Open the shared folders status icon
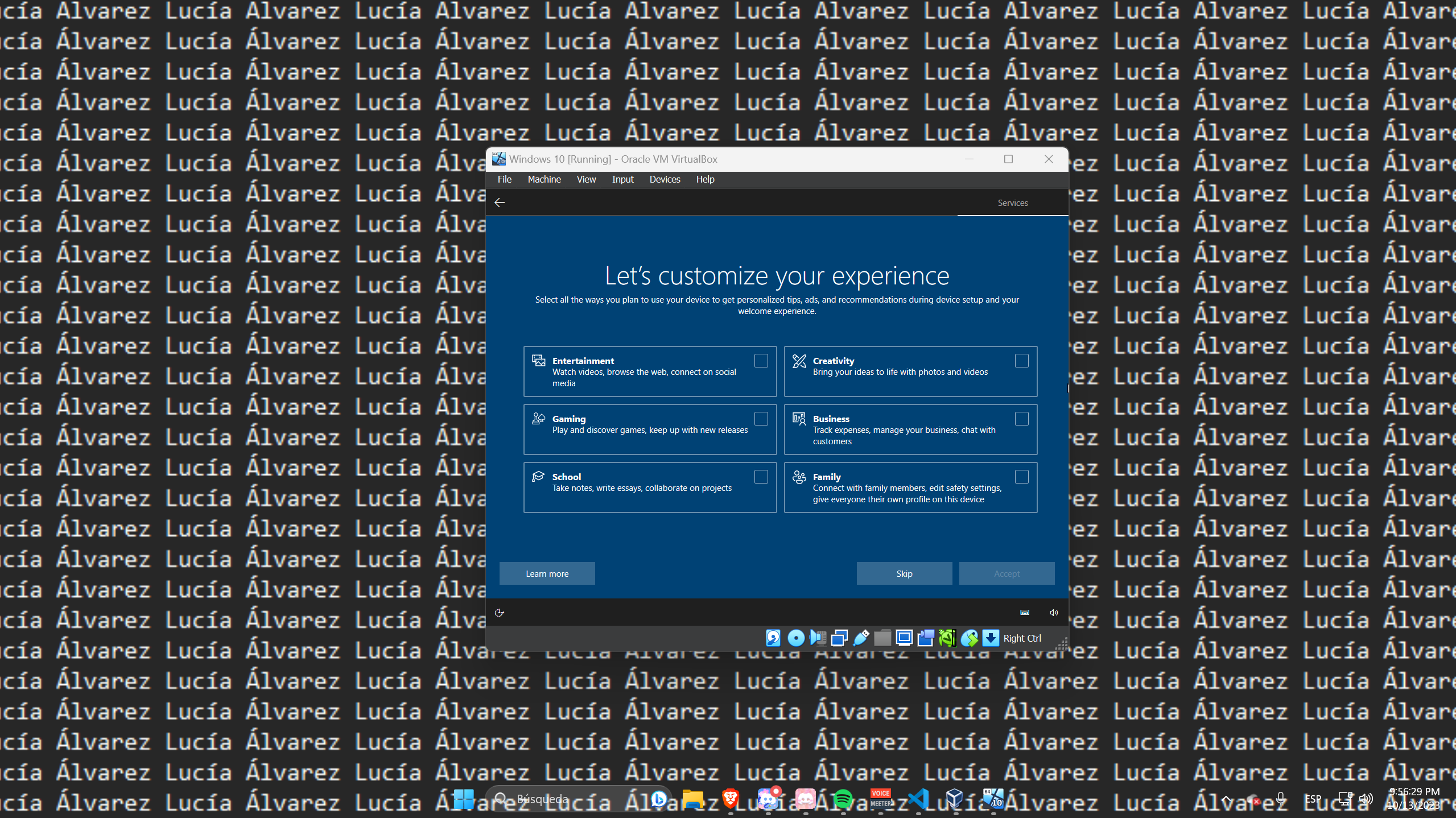This screenshot has height=818, width=1456. coord(882,638)
